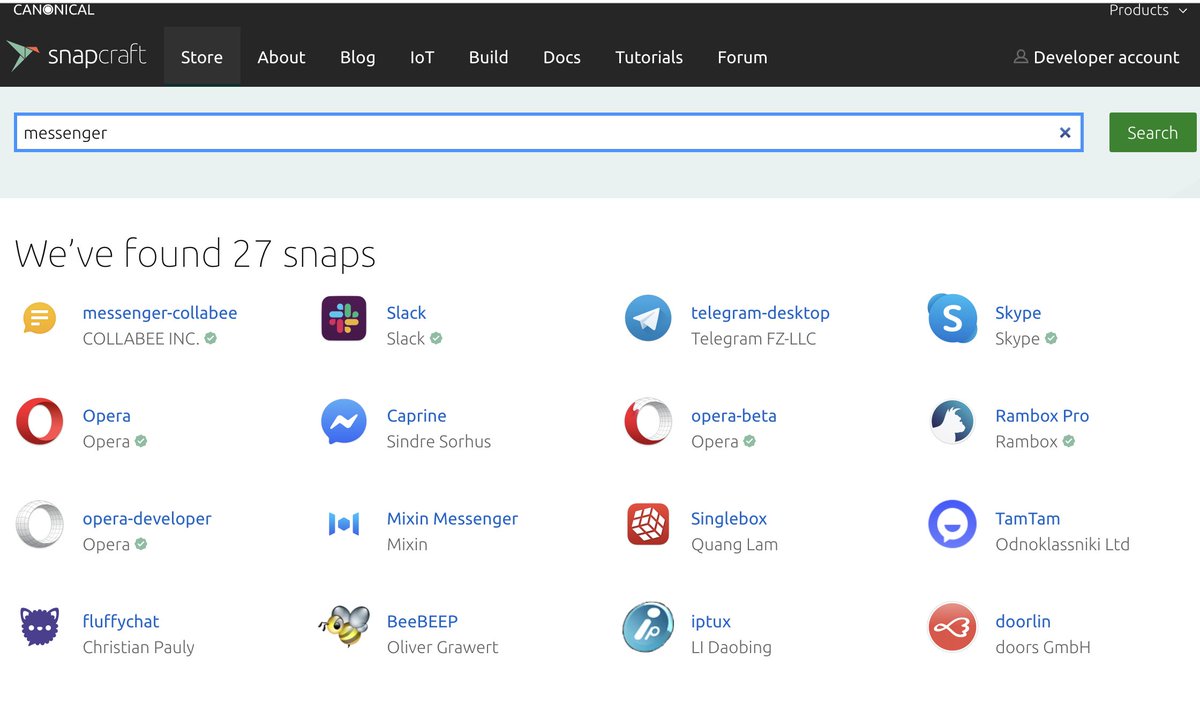This screenshot has width=1200, height=704.
Task: Expand the Products dropdown
Action: 1148,10
